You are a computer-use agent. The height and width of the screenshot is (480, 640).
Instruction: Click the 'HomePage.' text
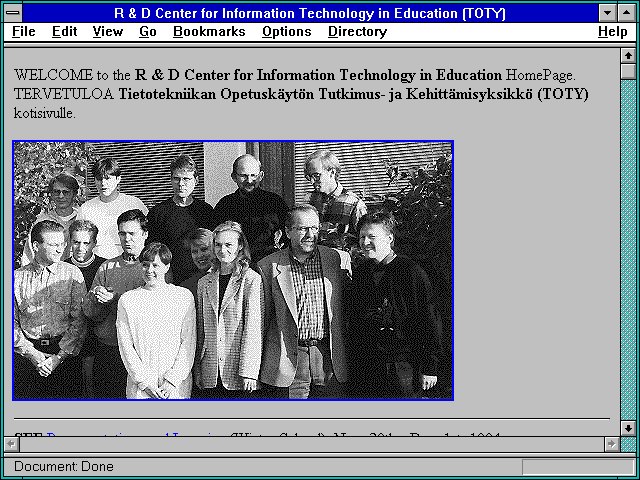pos(541,75)
